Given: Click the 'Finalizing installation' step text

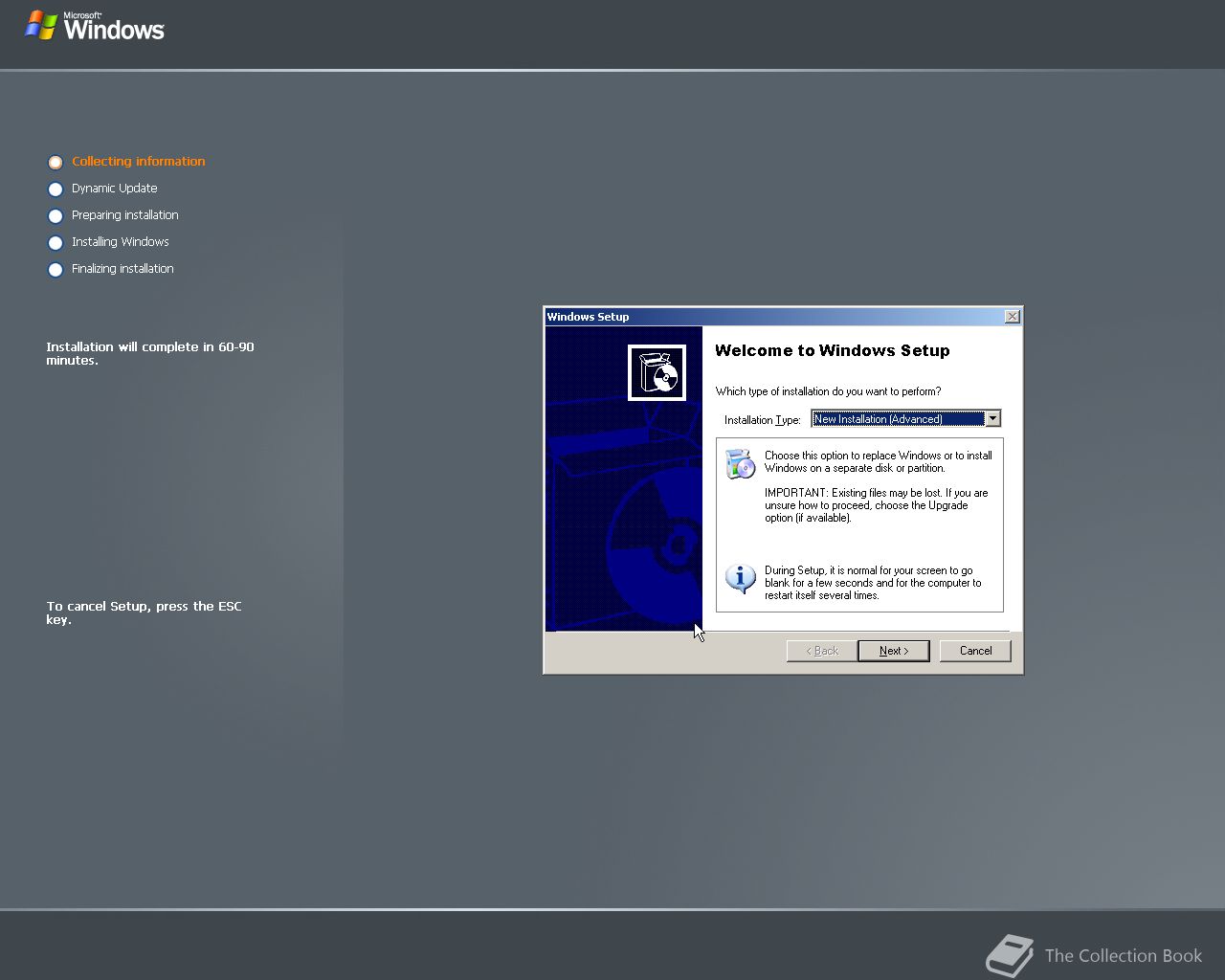Looking at the screenshot, I should coord(122,268).
